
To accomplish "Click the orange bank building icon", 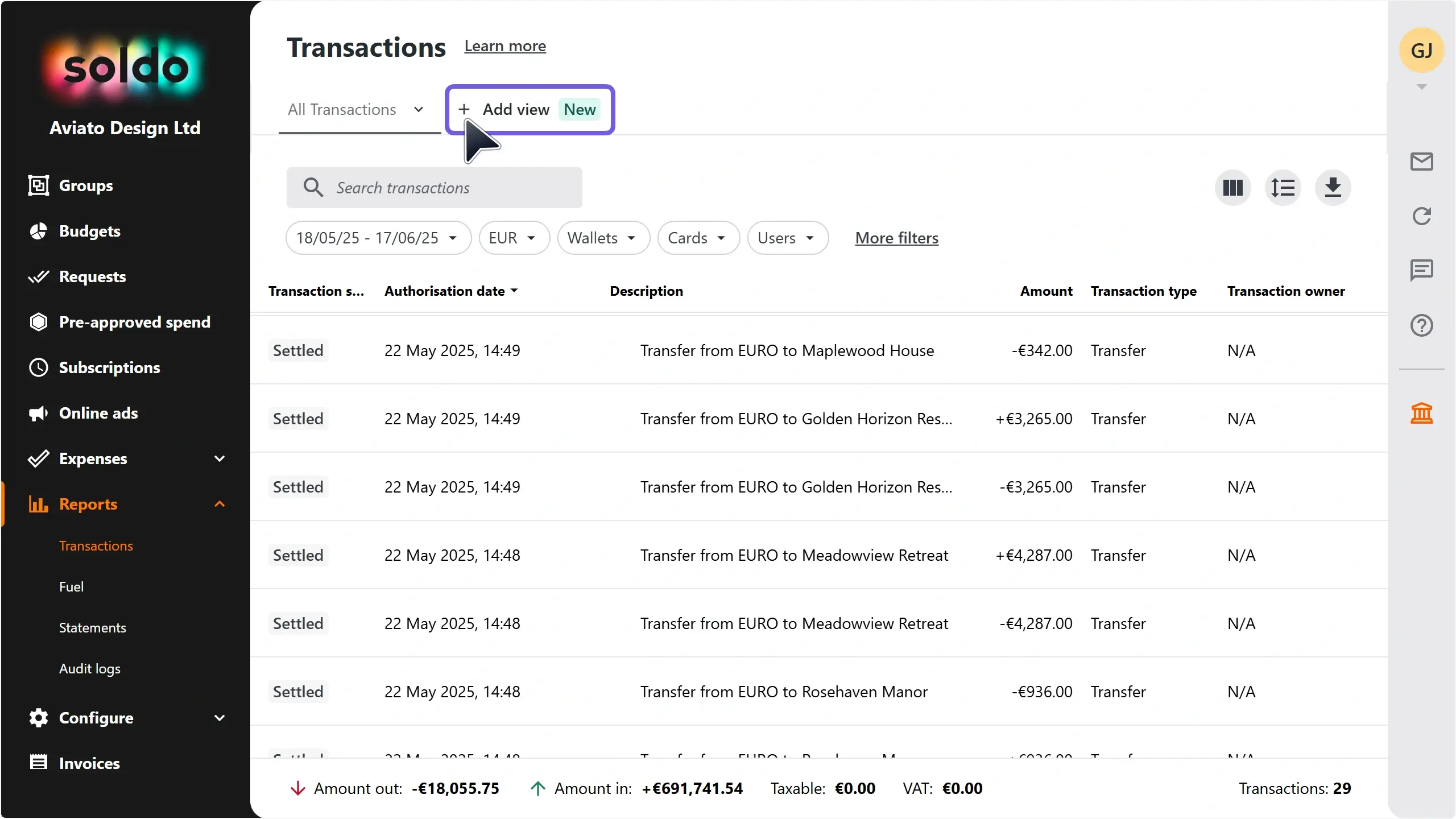I will point(1421,413).
